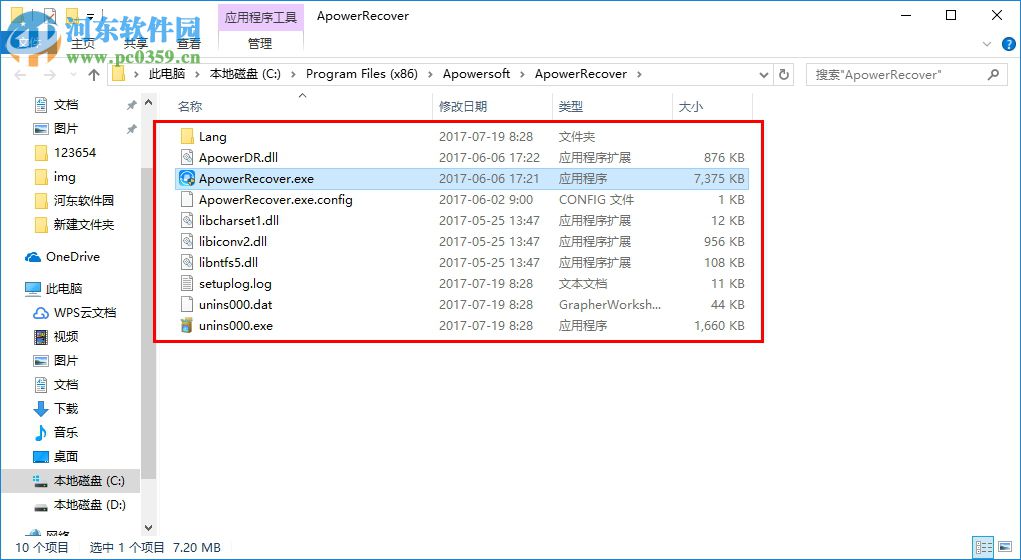Click the 2017-06-02 9:00 date cell

(x=486, y=199)
